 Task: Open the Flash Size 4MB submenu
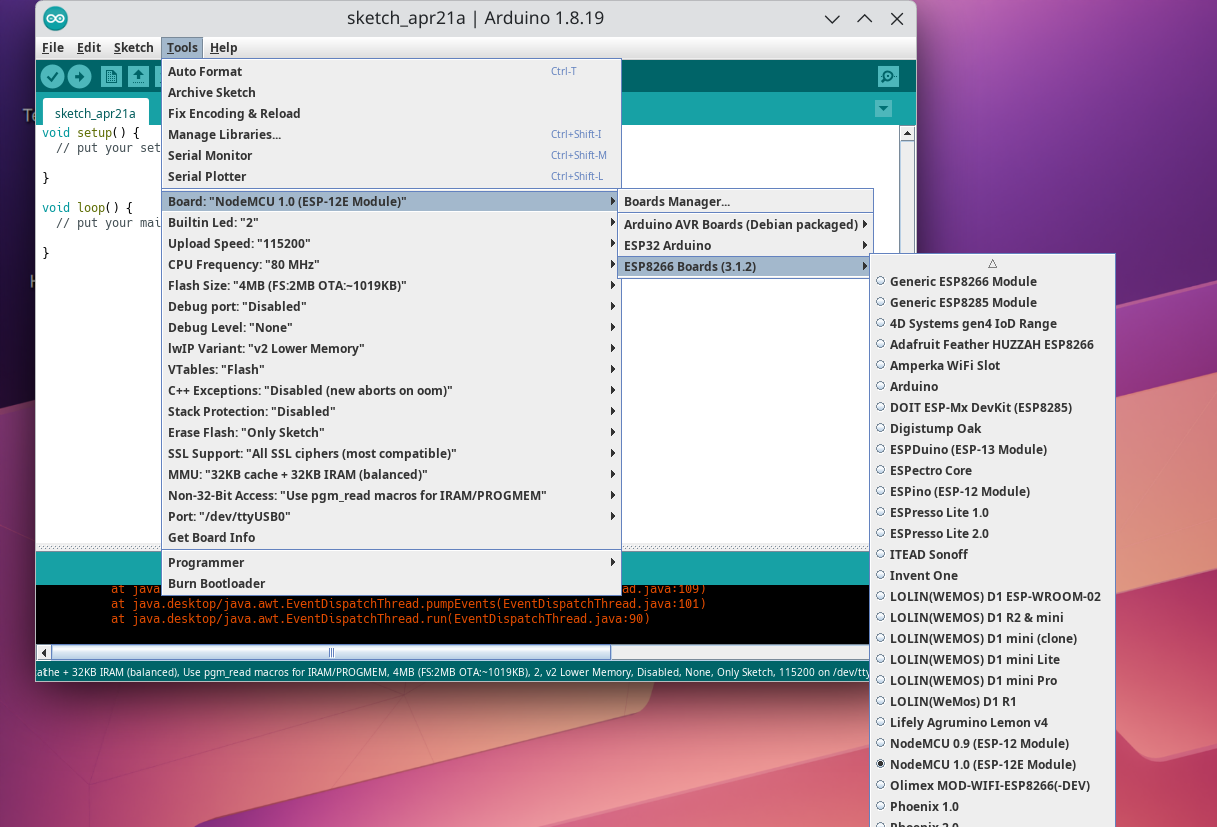pos(391,285)
